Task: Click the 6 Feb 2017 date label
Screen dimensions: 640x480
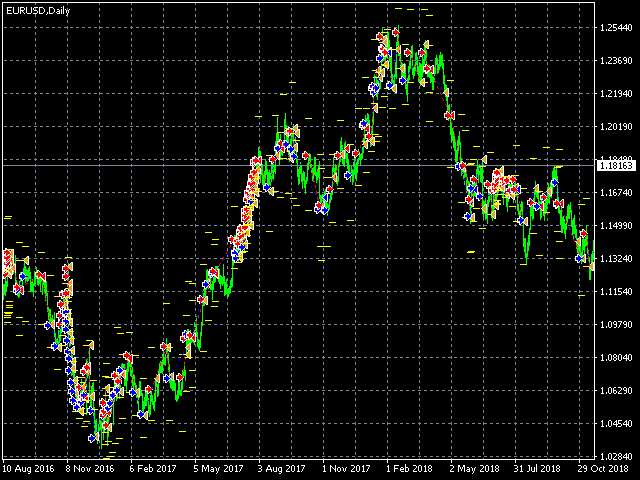Action: pos(153,469)
